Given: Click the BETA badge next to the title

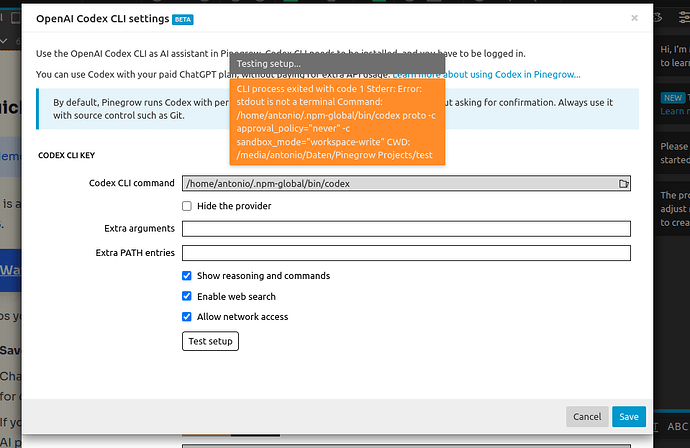Looking at the screenshot, I should coord(183,19).
